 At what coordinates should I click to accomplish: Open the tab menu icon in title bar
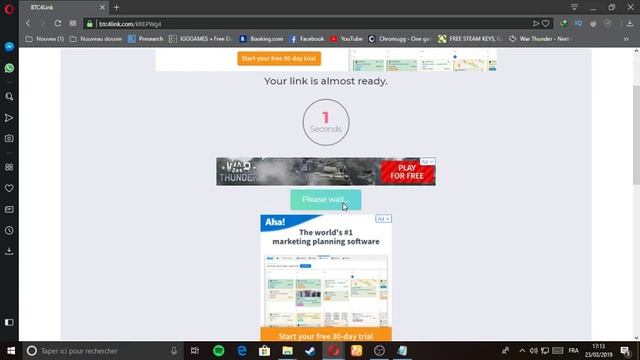tap(574, 7)
